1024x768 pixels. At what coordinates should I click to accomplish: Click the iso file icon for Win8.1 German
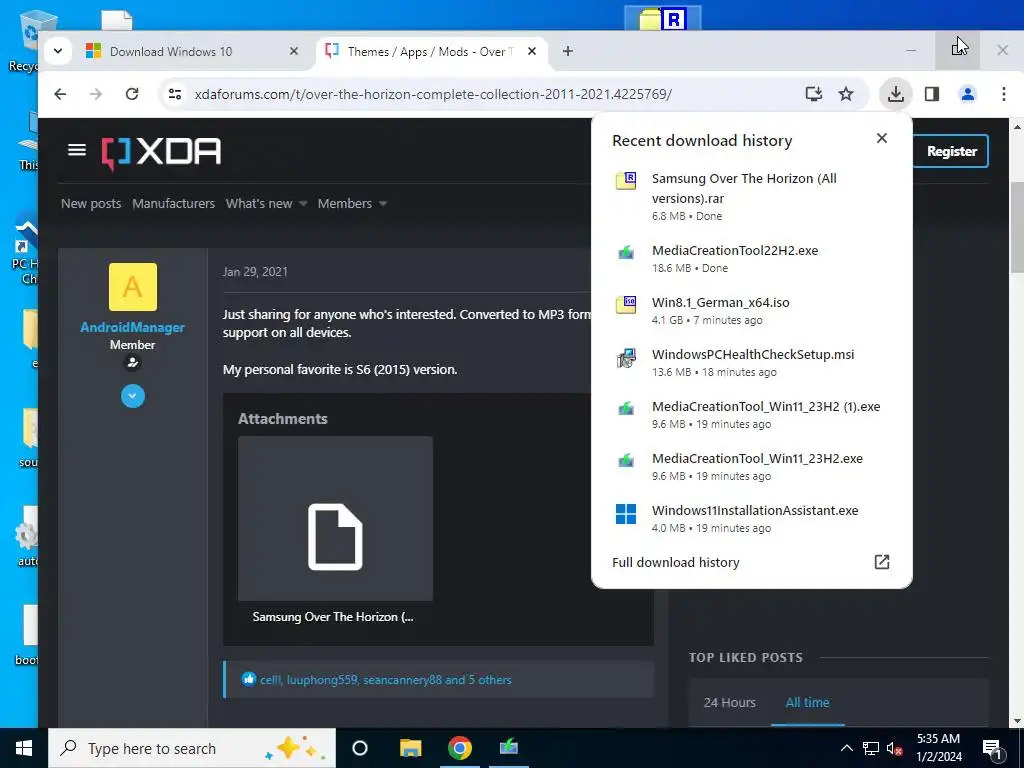coord(626,304)
